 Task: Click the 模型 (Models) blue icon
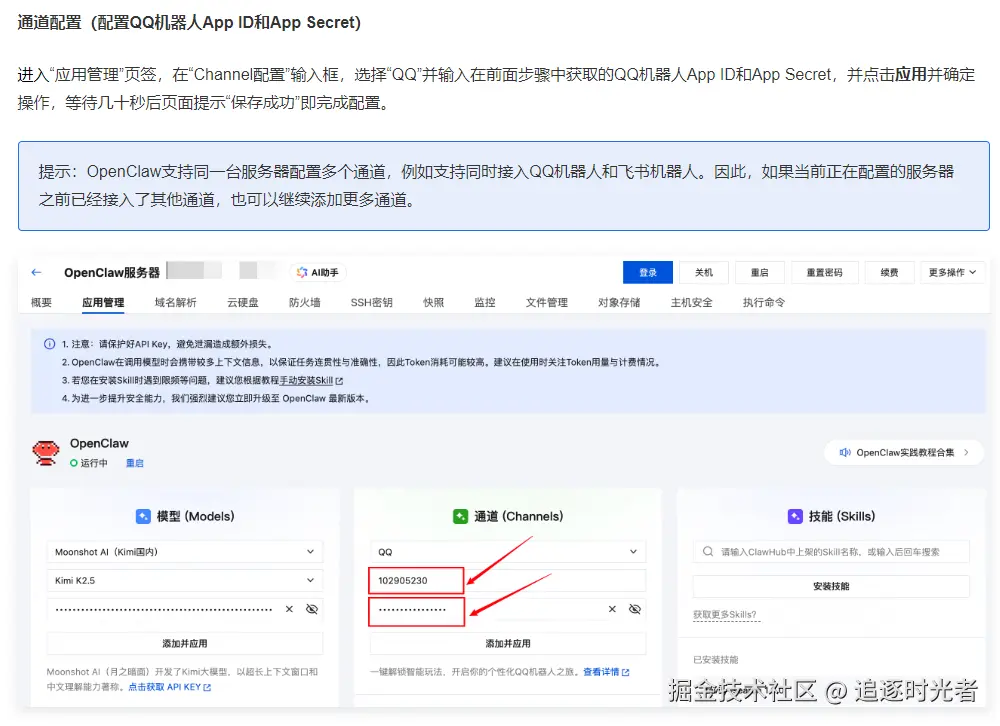click(143, 516)
